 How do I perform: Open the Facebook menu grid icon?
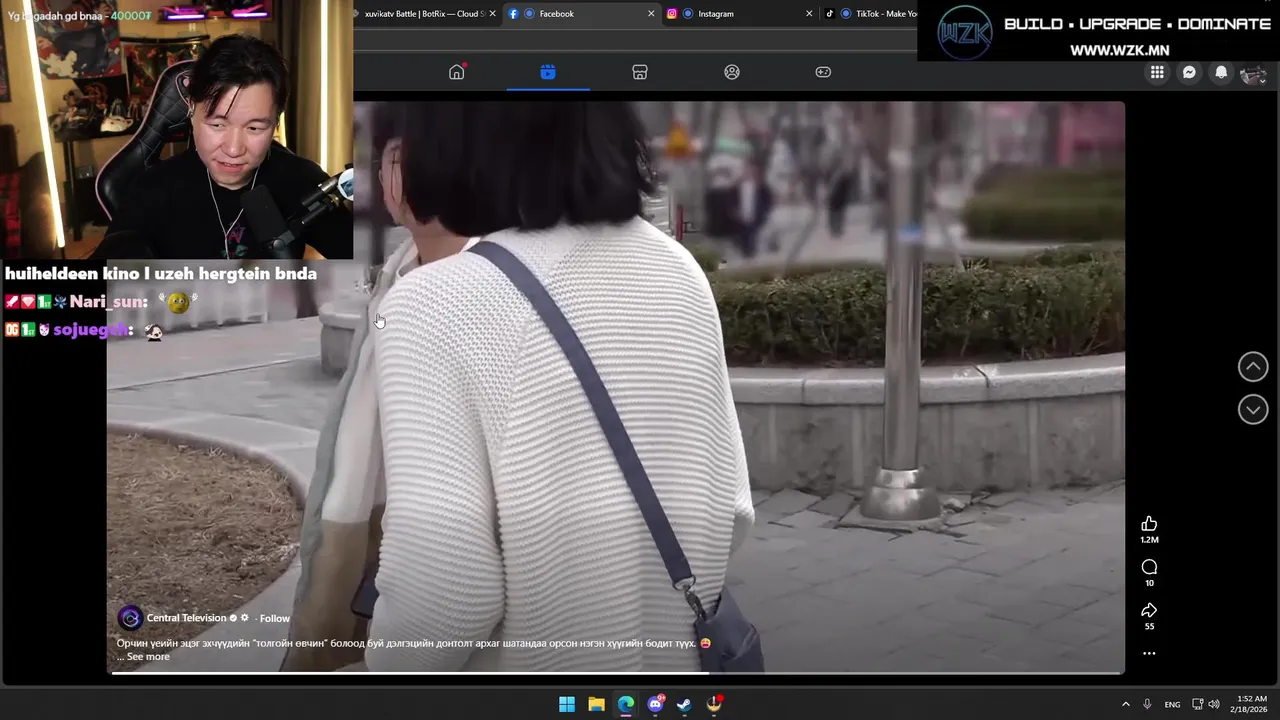coord(1157,72)
